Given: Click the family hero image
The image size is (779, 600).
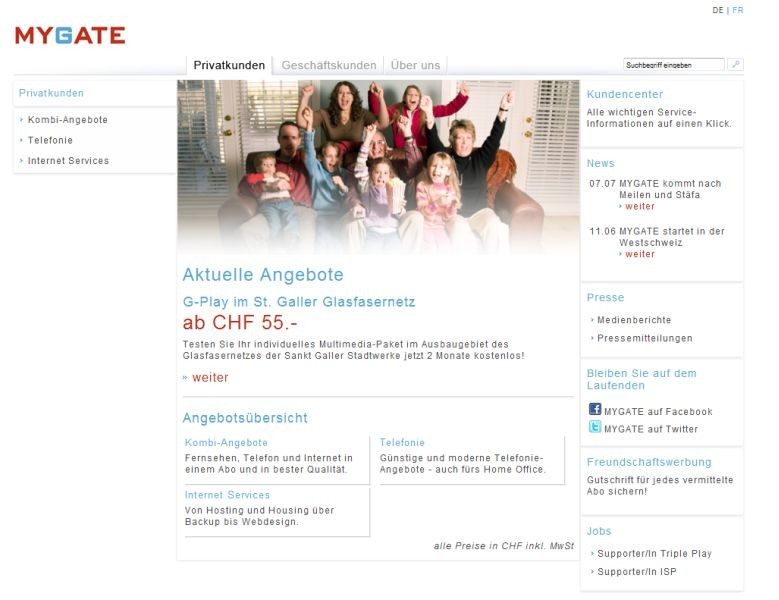Looking at the screenshot, I should coord(378,167).
